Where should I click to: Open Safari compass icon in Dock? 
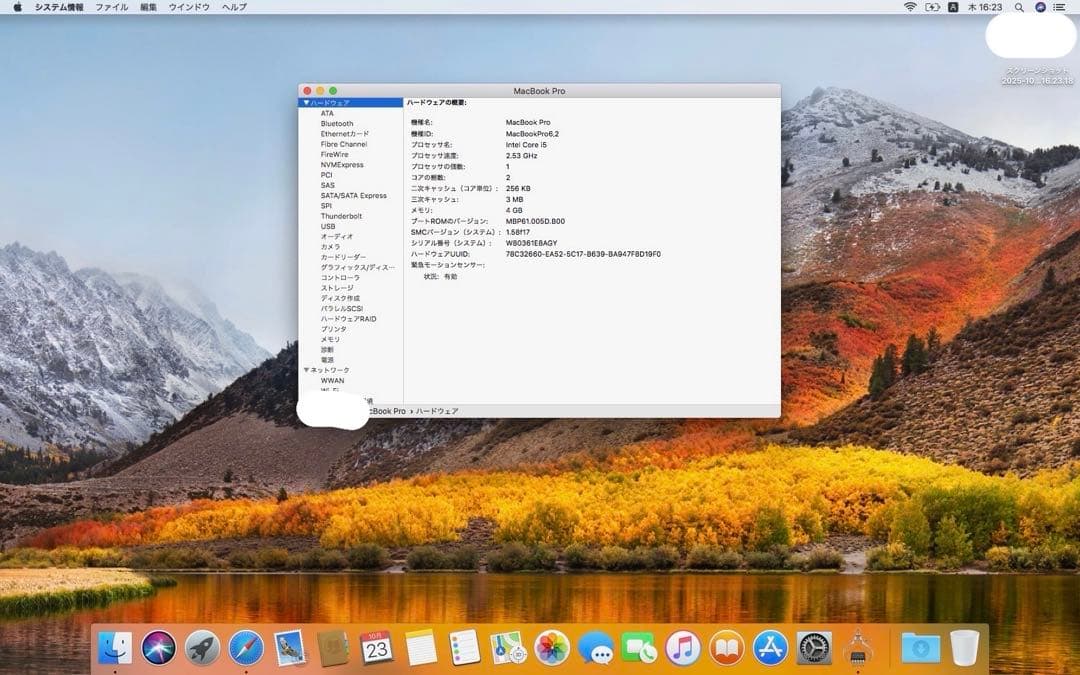point(246,648)
